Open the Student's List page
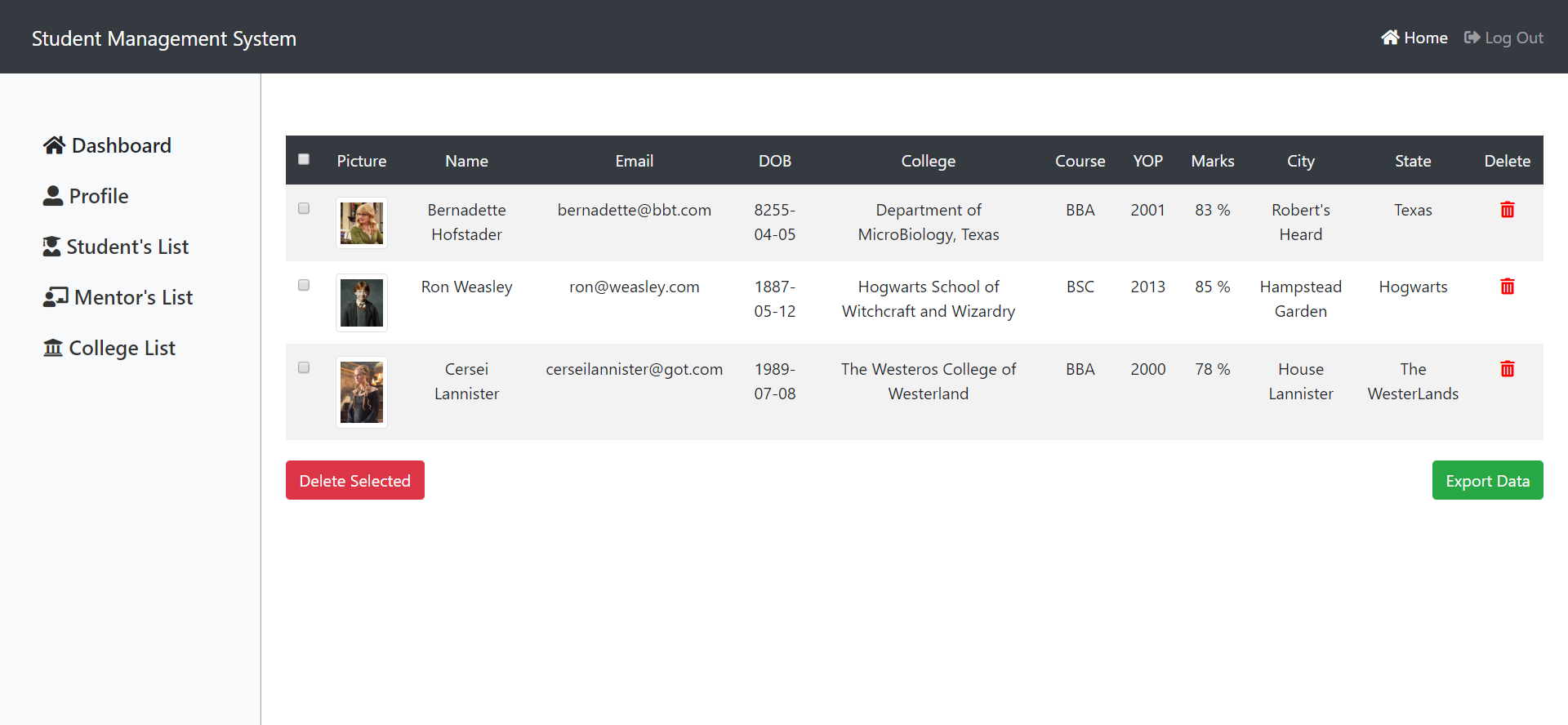 click(x=115, y=247)
